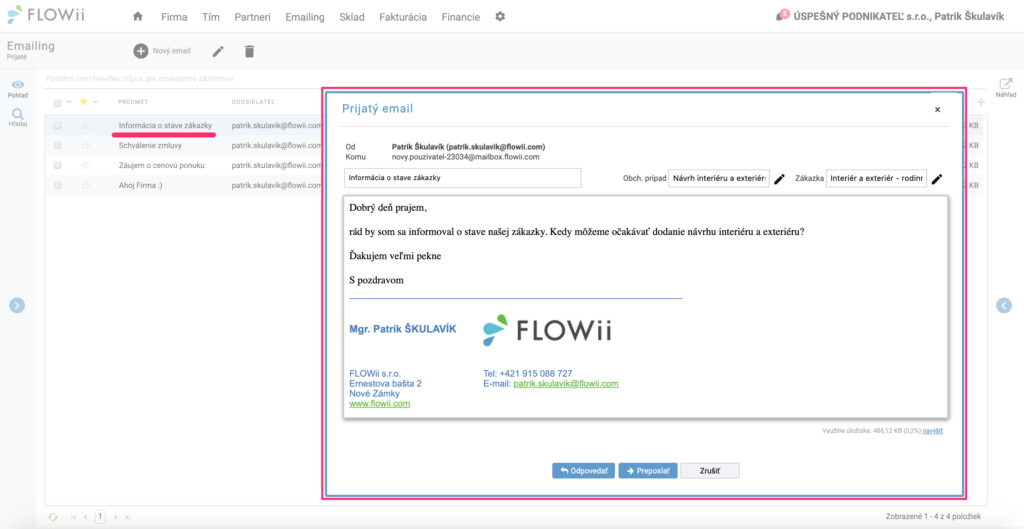Tick the select-all checkbox in table header

pos(57,103)
